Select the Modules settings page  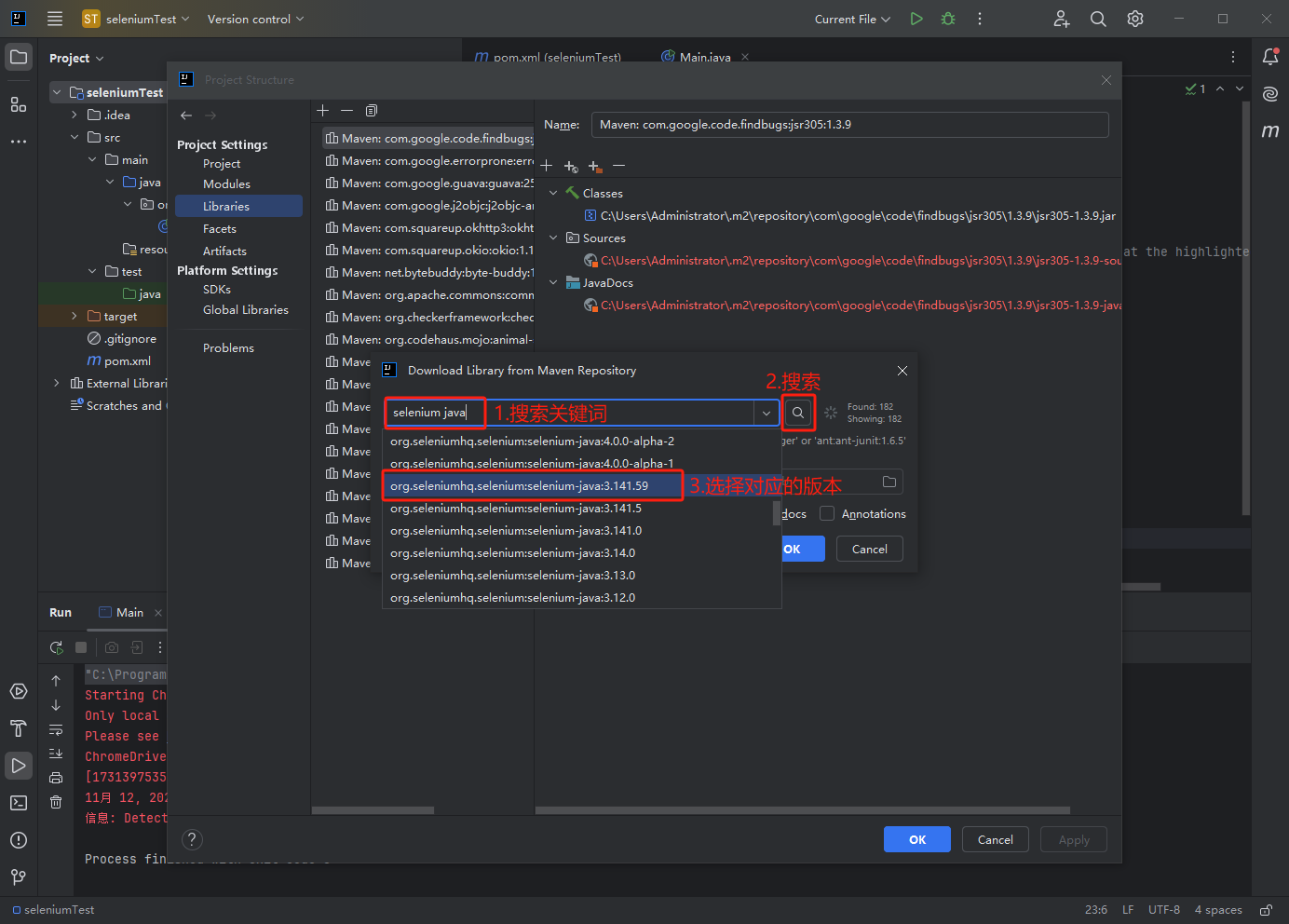coord(226,184)
